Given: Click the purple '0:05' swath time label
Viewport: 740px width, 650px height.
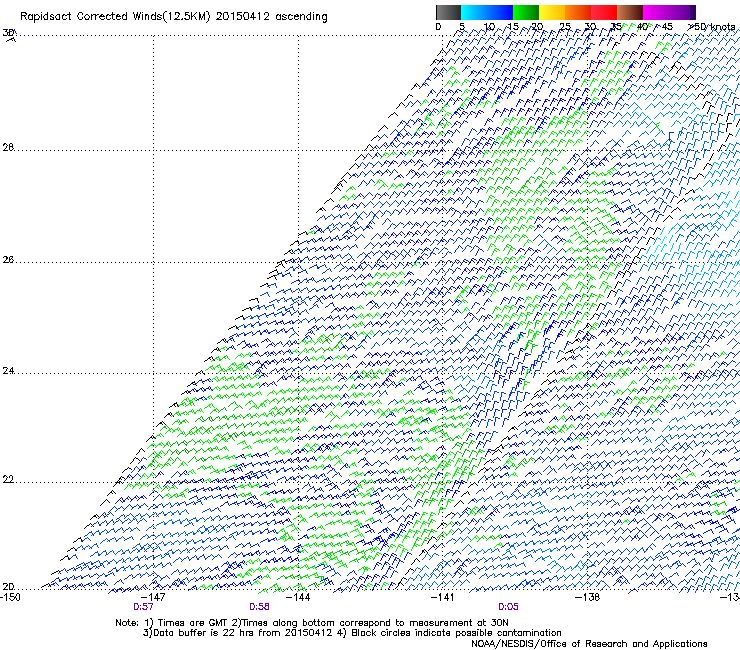Looking at the screenshot, I should pyautogui.click(x=508, y=607).
